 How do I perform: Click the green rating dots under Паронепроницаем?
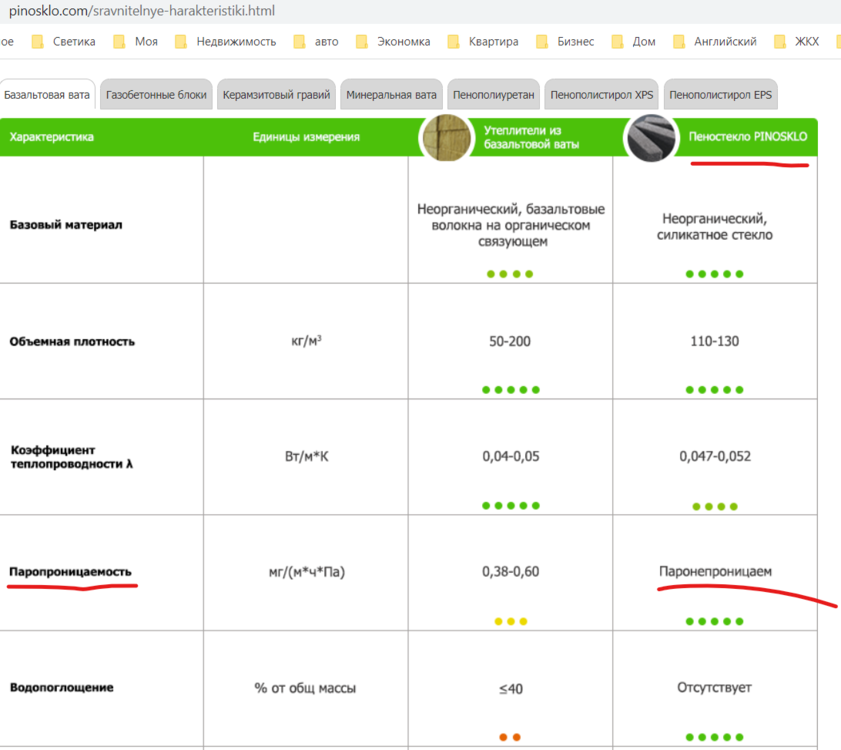pos(714,622)
